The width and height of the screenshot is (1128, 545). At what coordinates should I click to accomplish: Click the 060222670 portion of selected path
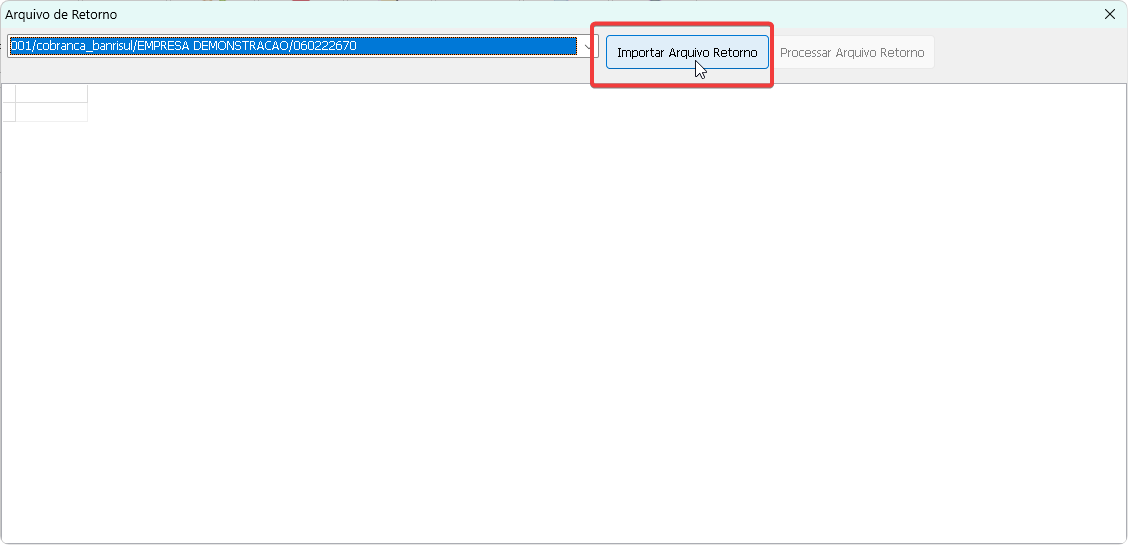pyautogui.click(x=325, y=46)
